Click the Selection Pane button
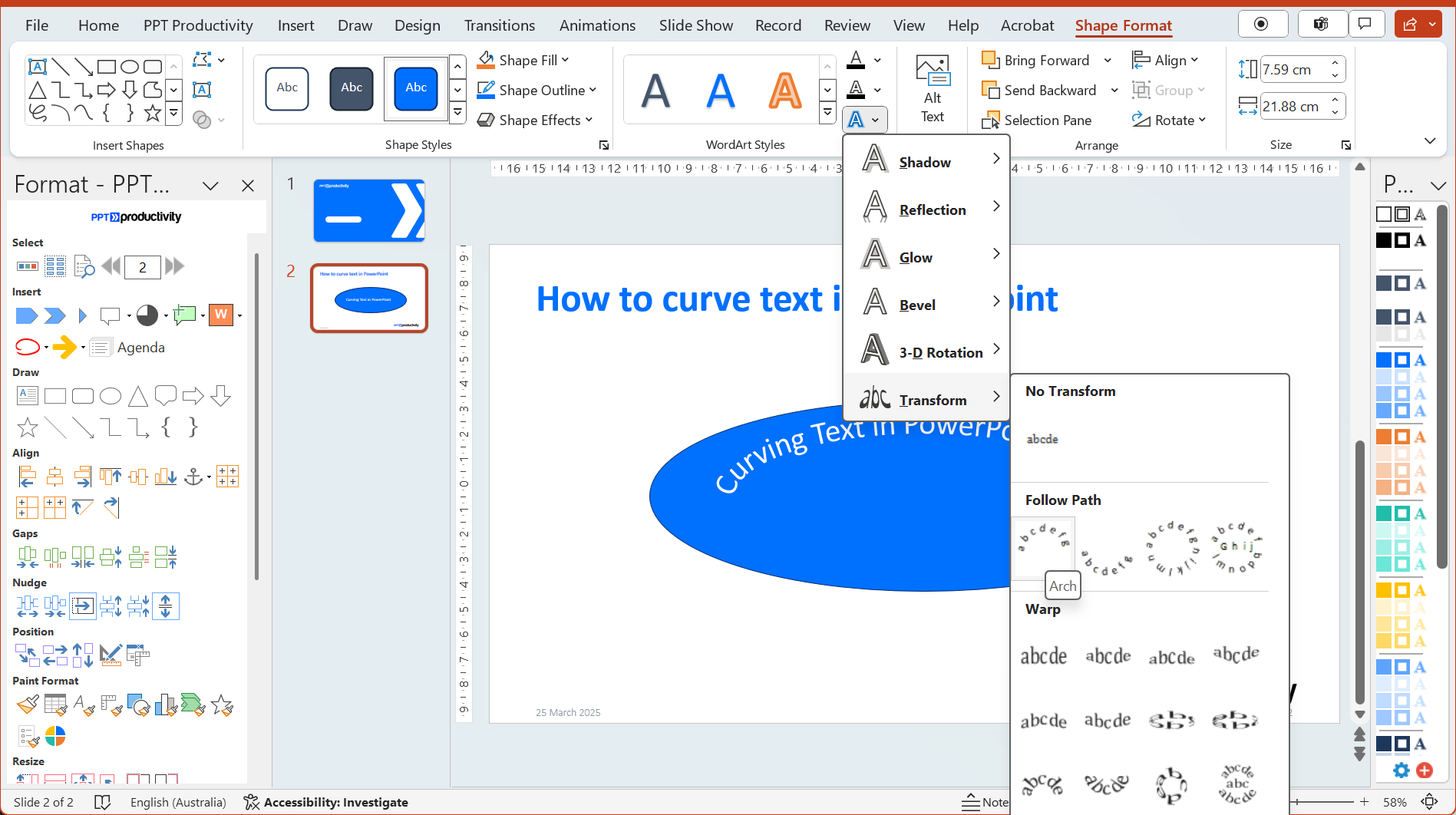 [x=1037, y=120]
